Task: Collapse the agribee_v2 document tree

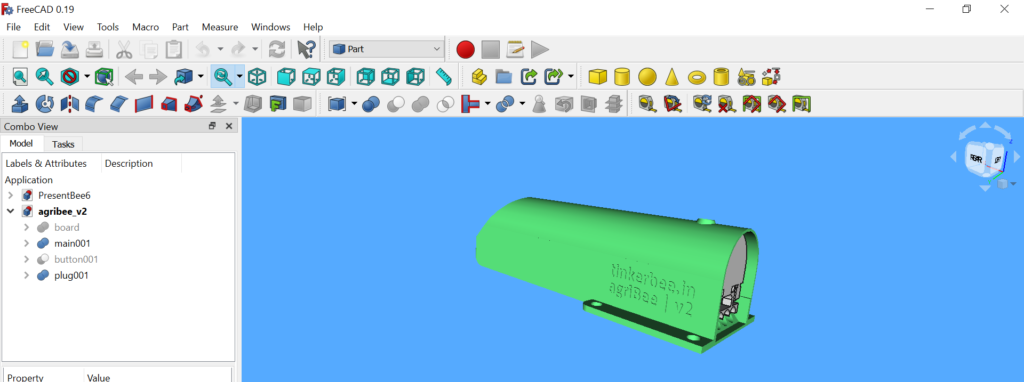Action: pos(10,211)
